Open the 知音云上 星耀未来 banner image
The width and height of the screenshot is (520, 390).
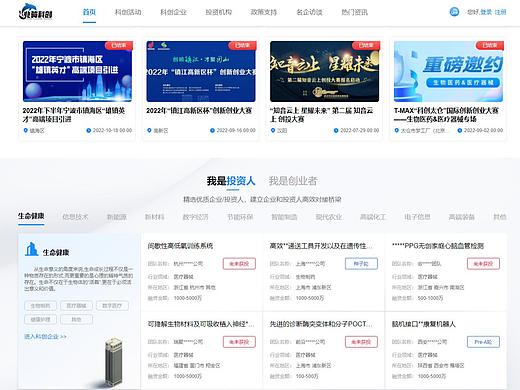click(x=325, y=71)
